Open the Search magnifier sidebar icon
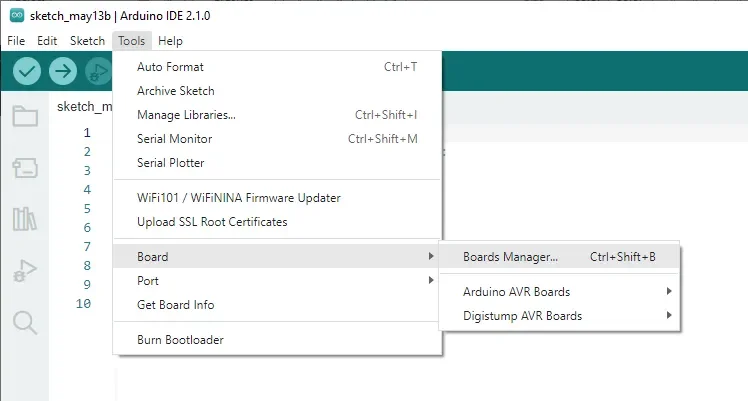 [25, 323]
